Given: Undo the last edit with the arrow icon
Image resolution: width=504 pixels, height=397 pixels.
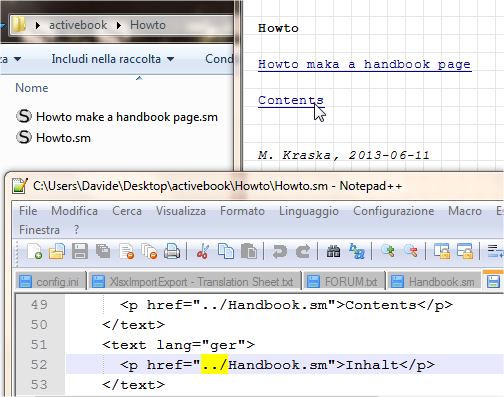Looking at the screenshot, I should [x=279, y=251].
